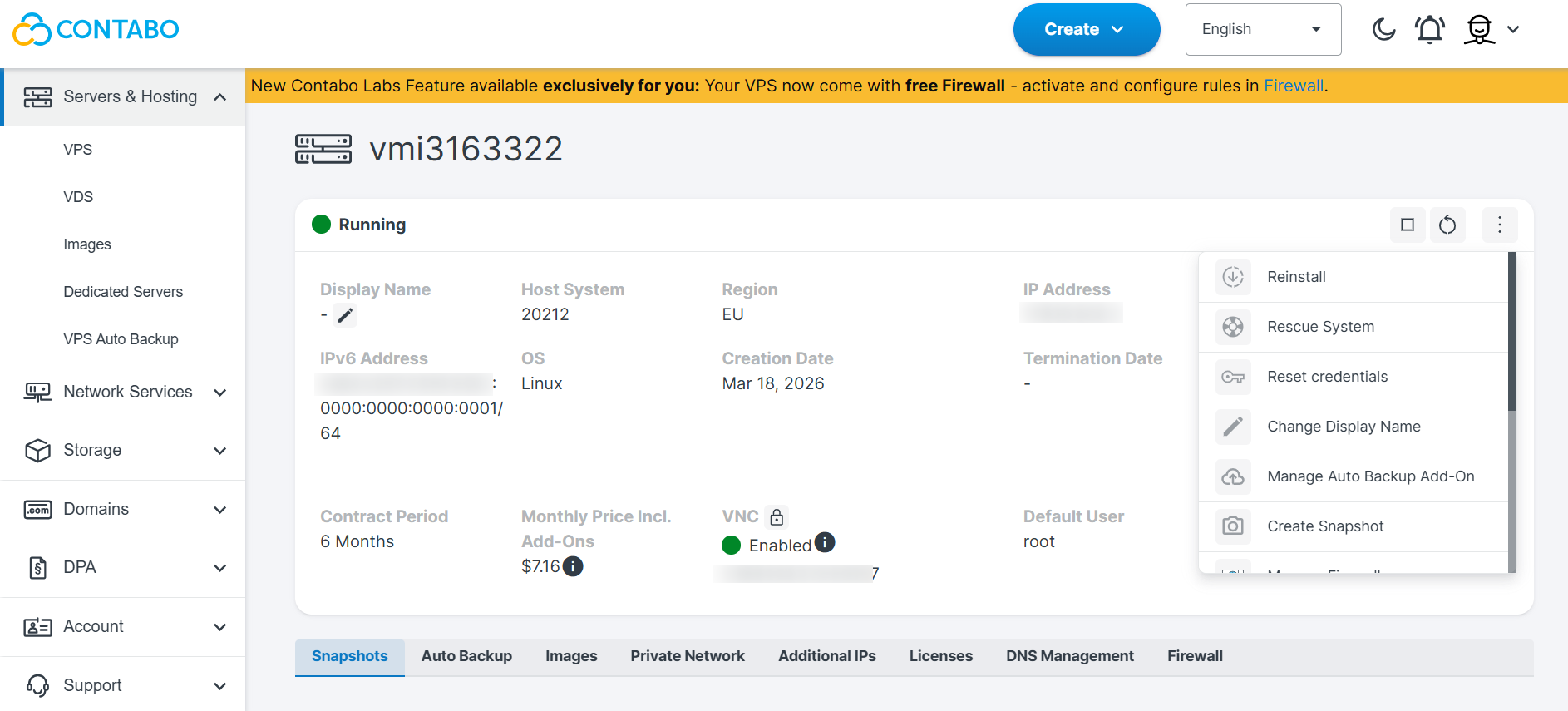Open VPS in the sidebar
Screen dimensions: 1568x711
click(x=78, y=150)
